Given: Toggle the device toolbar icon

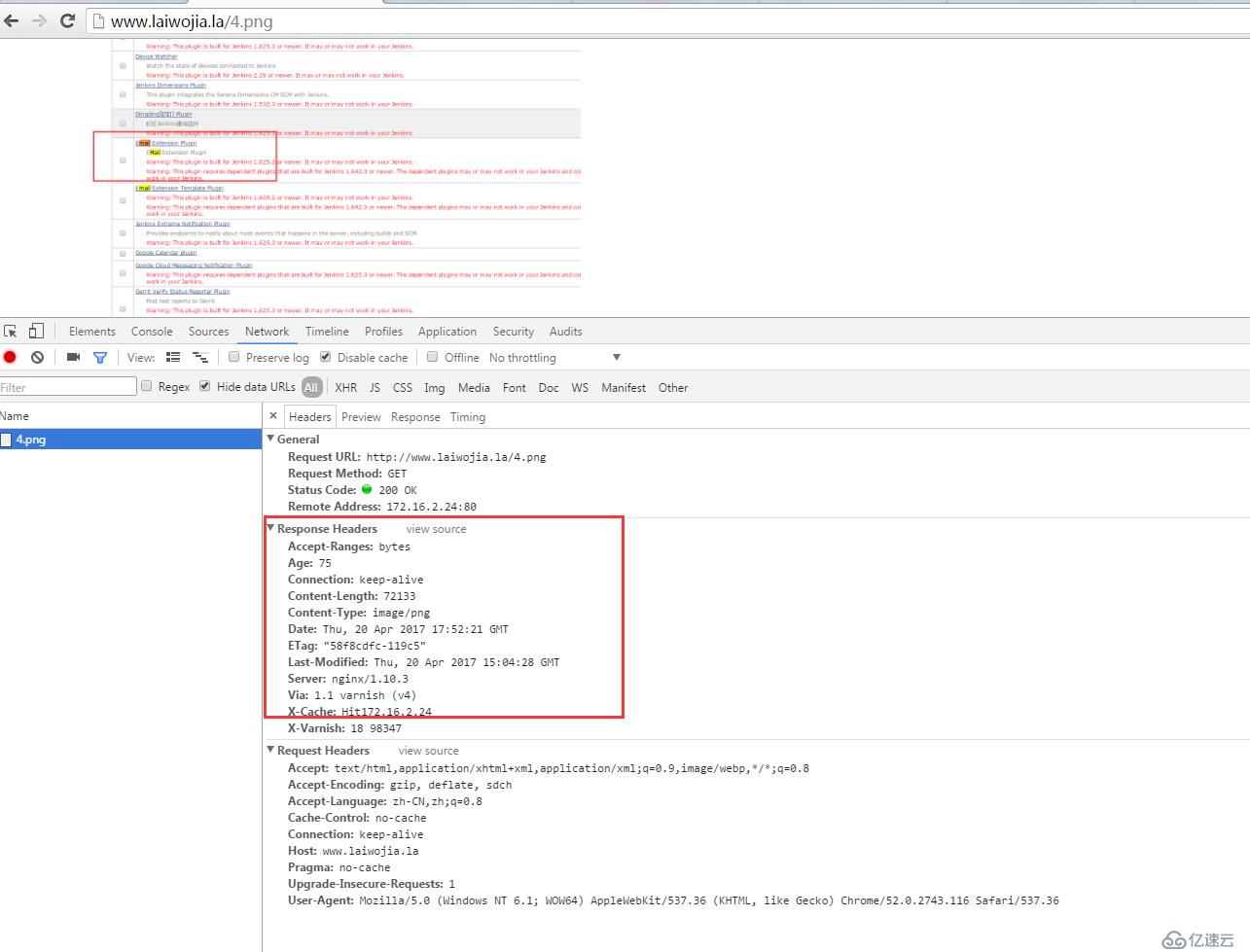Looking at the screenshot, I should tap(36, 331).
